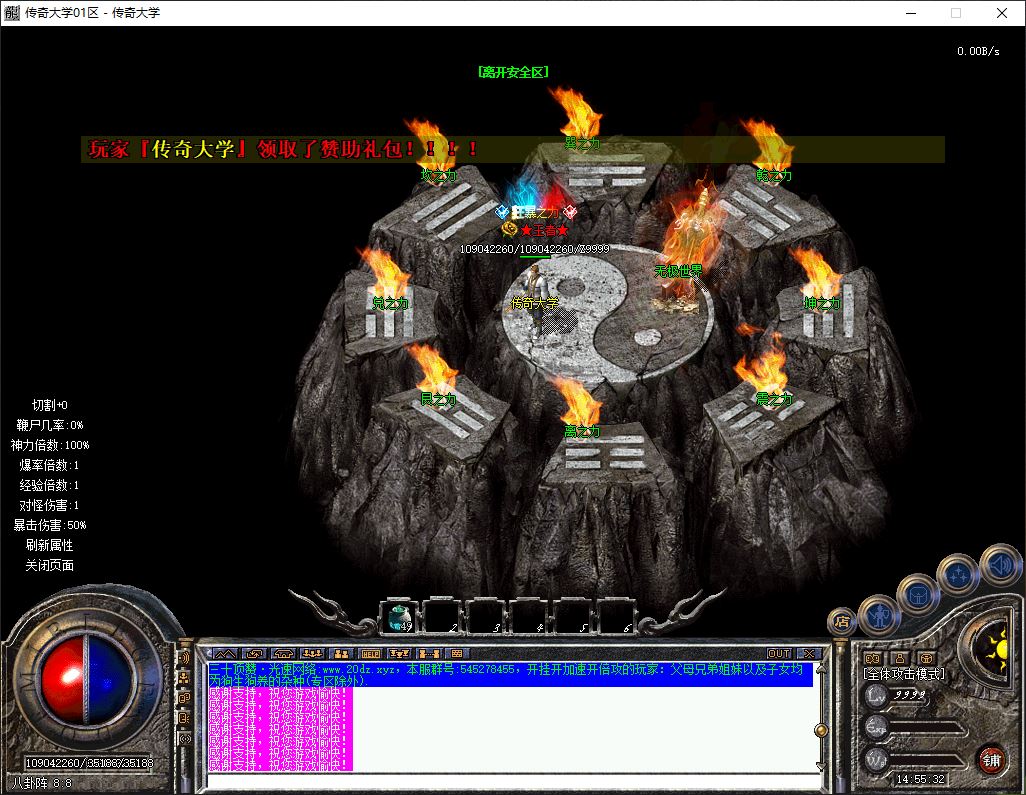The height and width of the screenshot is (795, 1026).
Task: Click the round chat scrollbar thumb
Action: pos(821,730)
